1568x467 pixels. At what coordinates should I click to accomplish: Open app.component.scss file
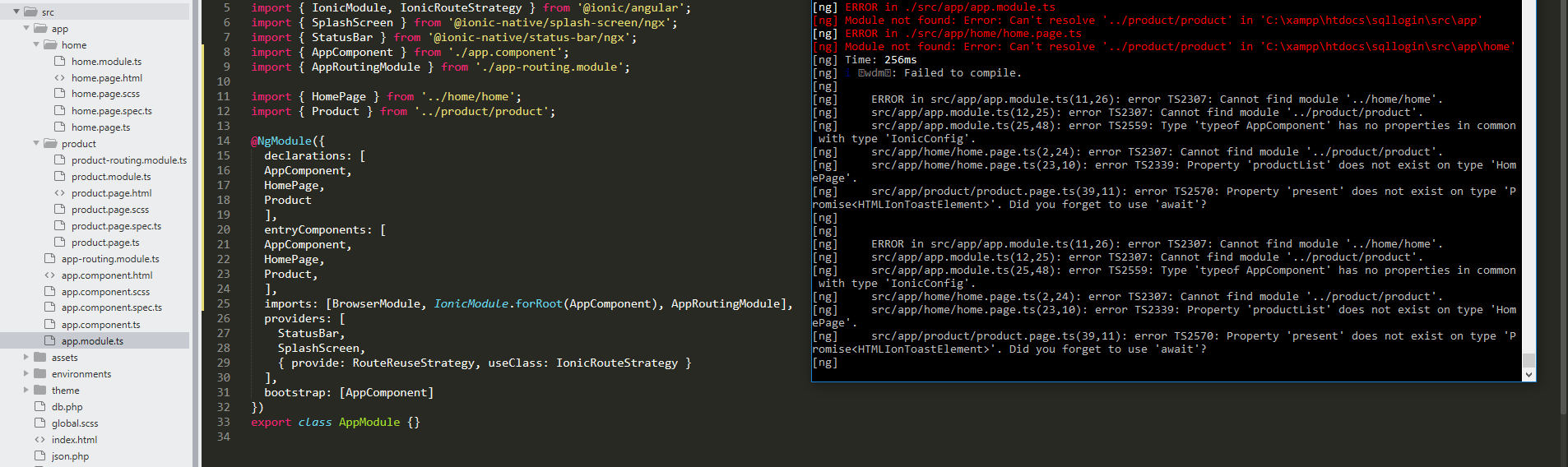105,292
